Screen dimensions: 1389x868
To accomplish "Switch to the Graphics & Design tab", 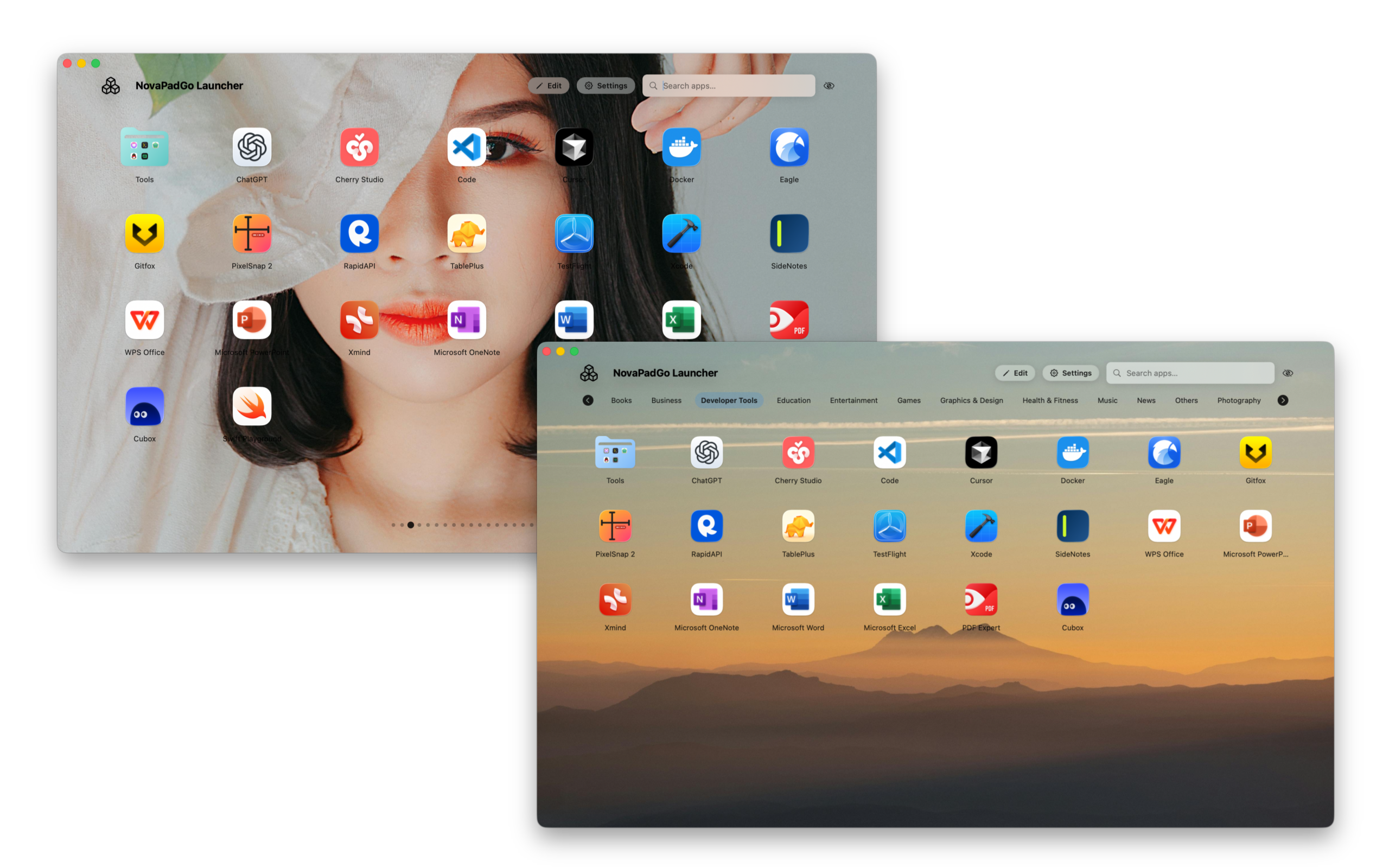I will (971, 401).
